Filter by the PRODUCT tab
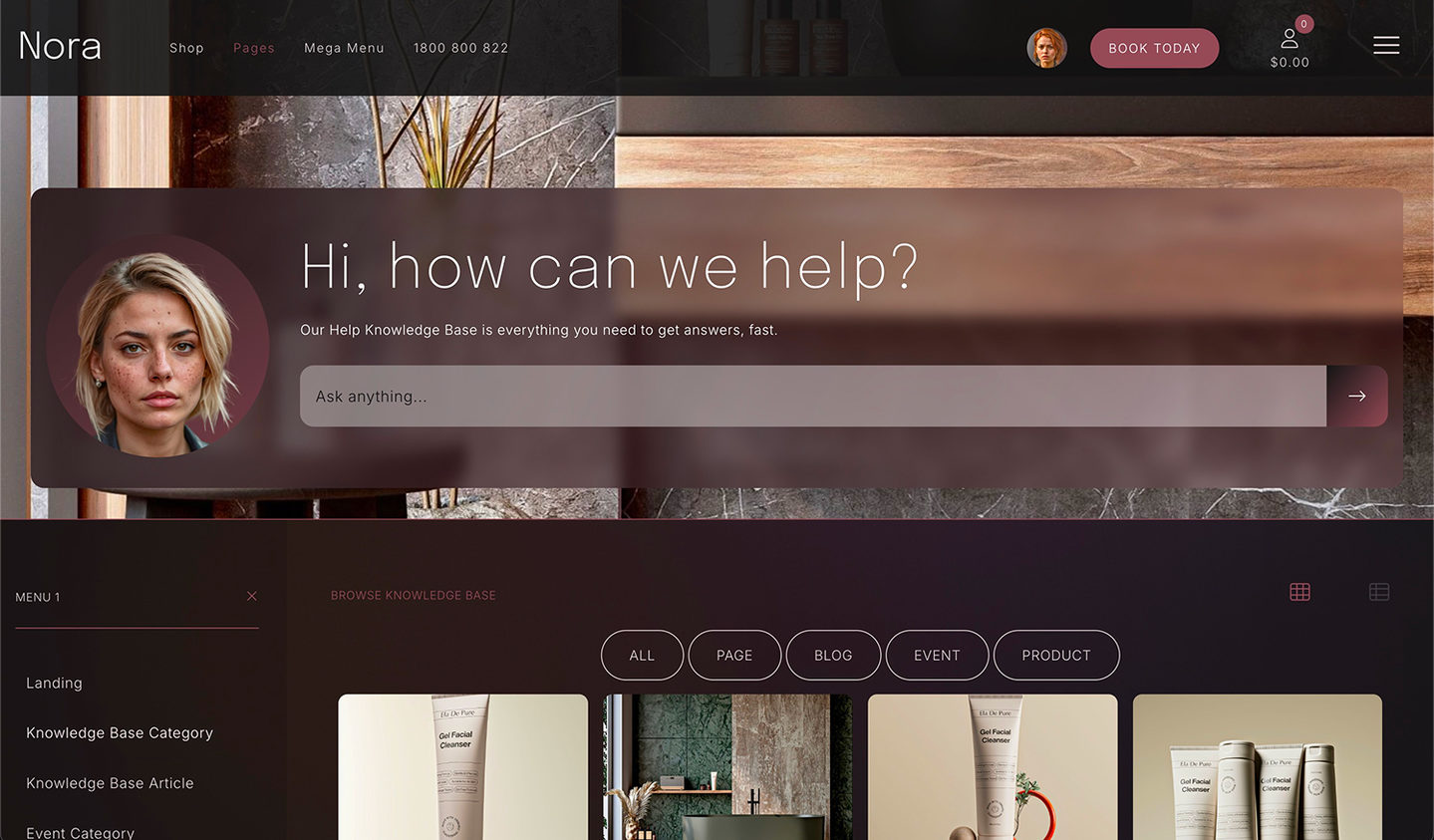 pos(1056,656)
